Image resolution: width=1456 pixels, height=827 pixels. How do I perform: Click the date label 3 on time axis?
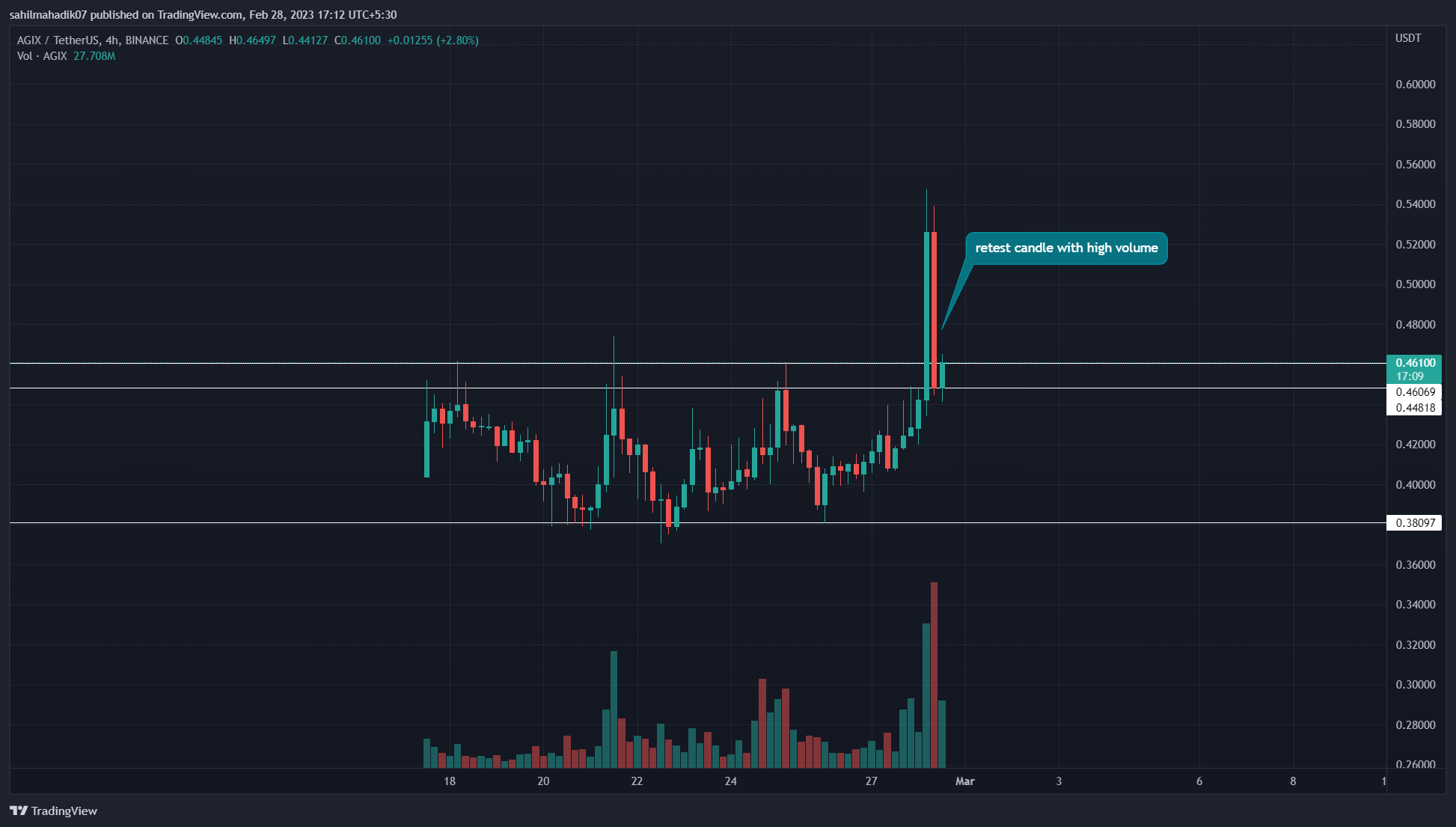[1059, 781]
